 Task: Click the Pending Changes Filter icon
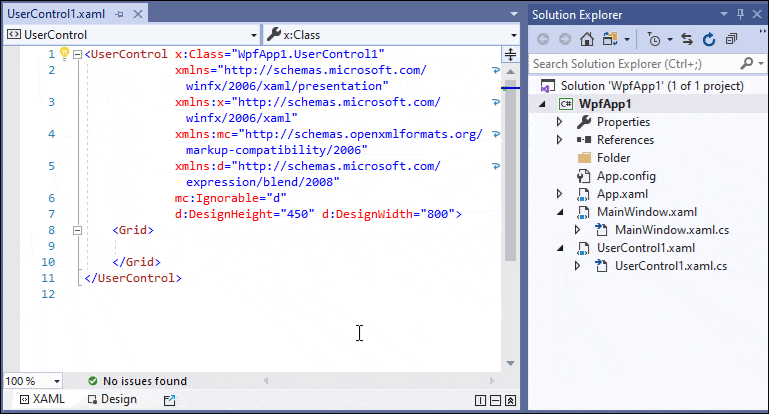(x=654, y=39)
